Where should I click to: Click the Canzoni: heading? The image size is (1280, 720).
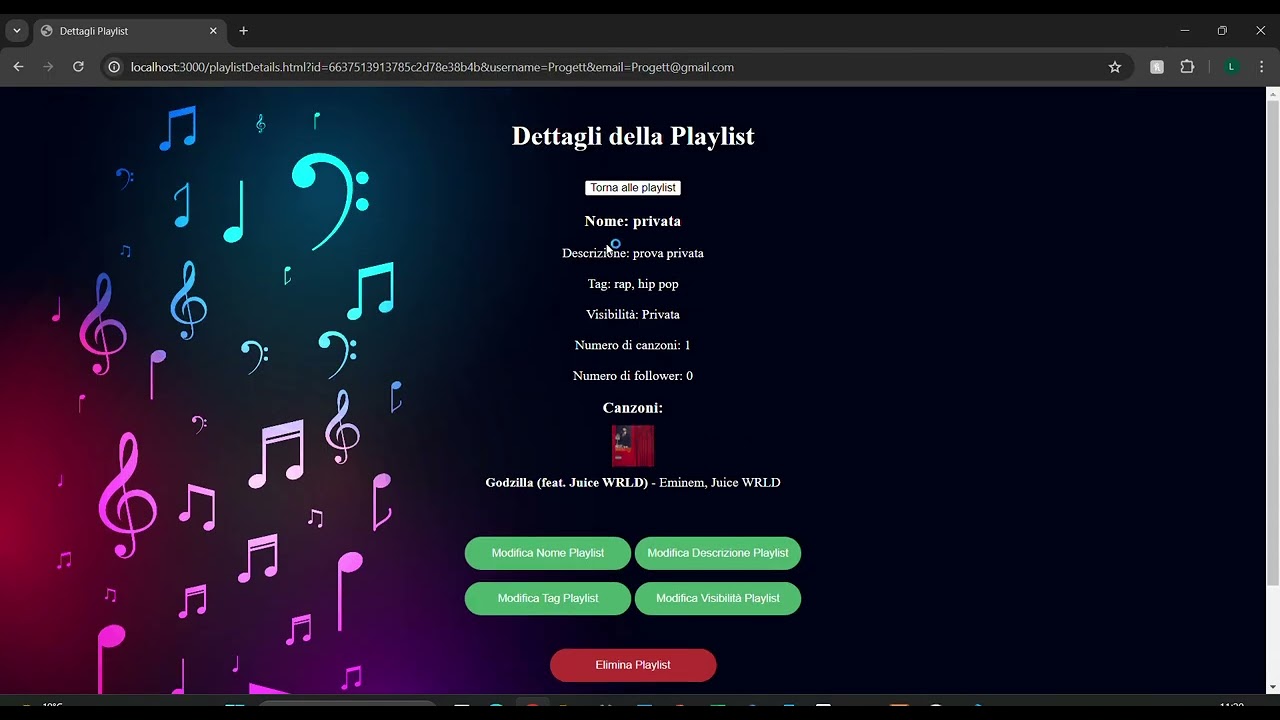pyautogui.click(x=633, y=408)
